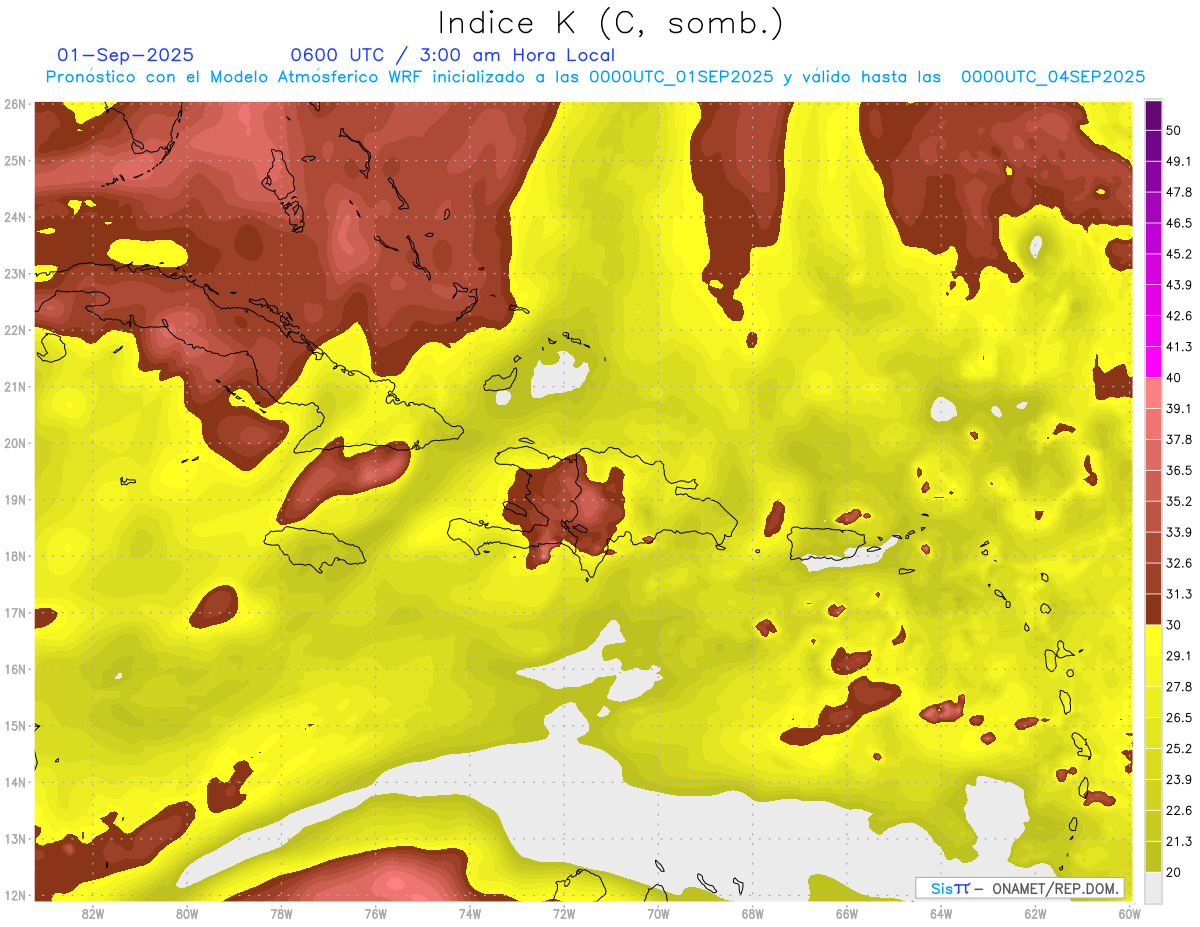The width and height of the screenshot is (1200, 927).
Task: Click the 19N latitude label
Action: tap(15, 499)
